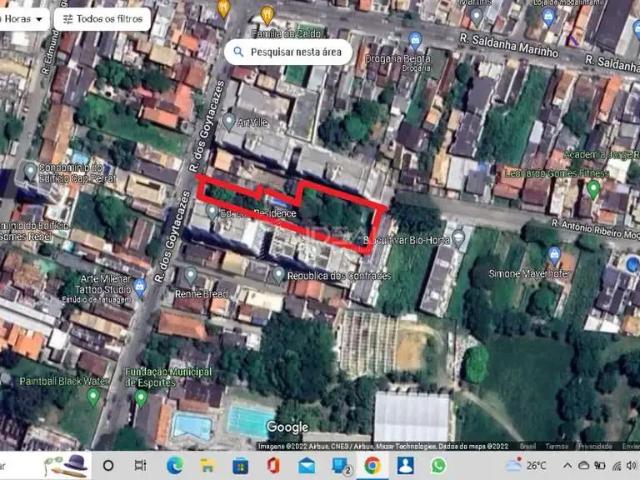Open the Paintball Black Water marker
The width and height of the screenshot is (640, 480).
click(x=93, y=396)
